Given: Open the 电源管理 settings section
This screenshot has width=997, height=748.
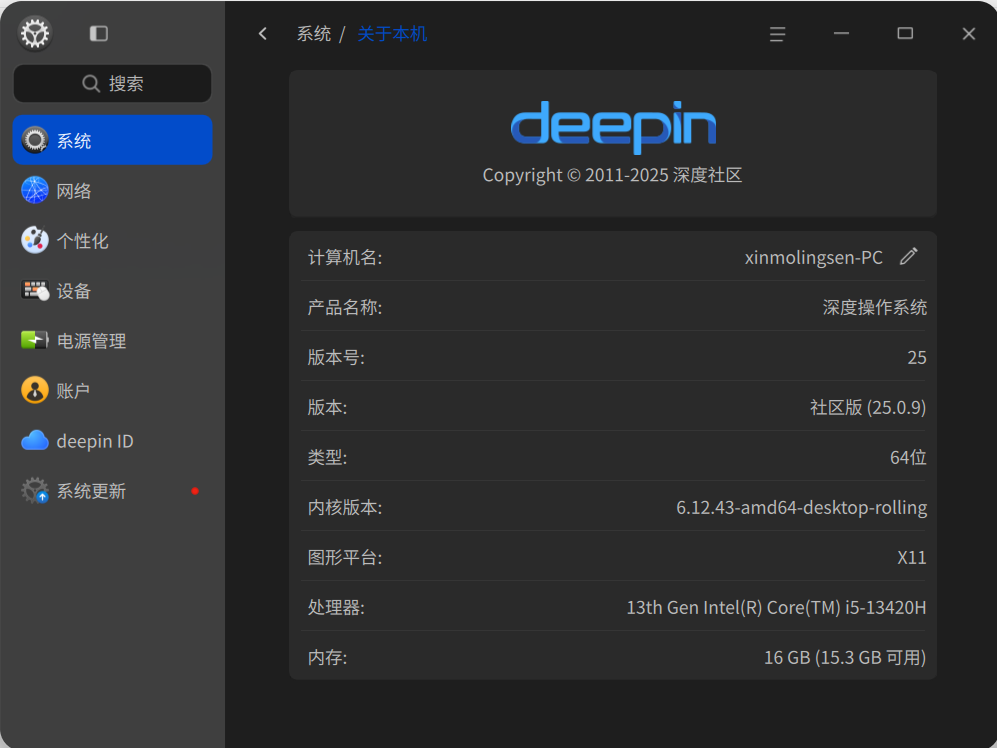Looking at the screenshot, I should [113, 340].
